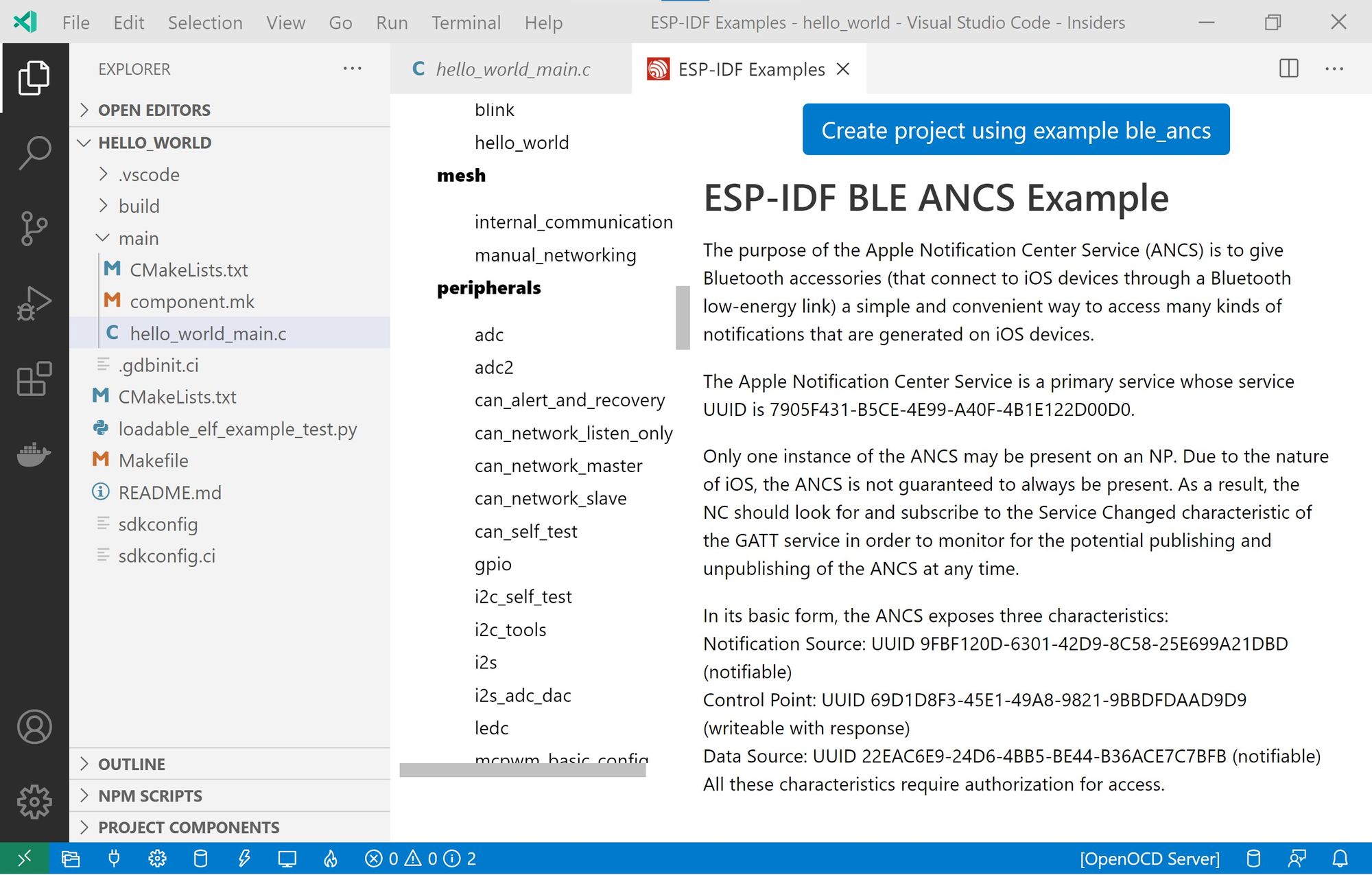This screenshot has height=875, width=1372.
Task: Open hello_world_main.c in the file tree
Action: 229,334
